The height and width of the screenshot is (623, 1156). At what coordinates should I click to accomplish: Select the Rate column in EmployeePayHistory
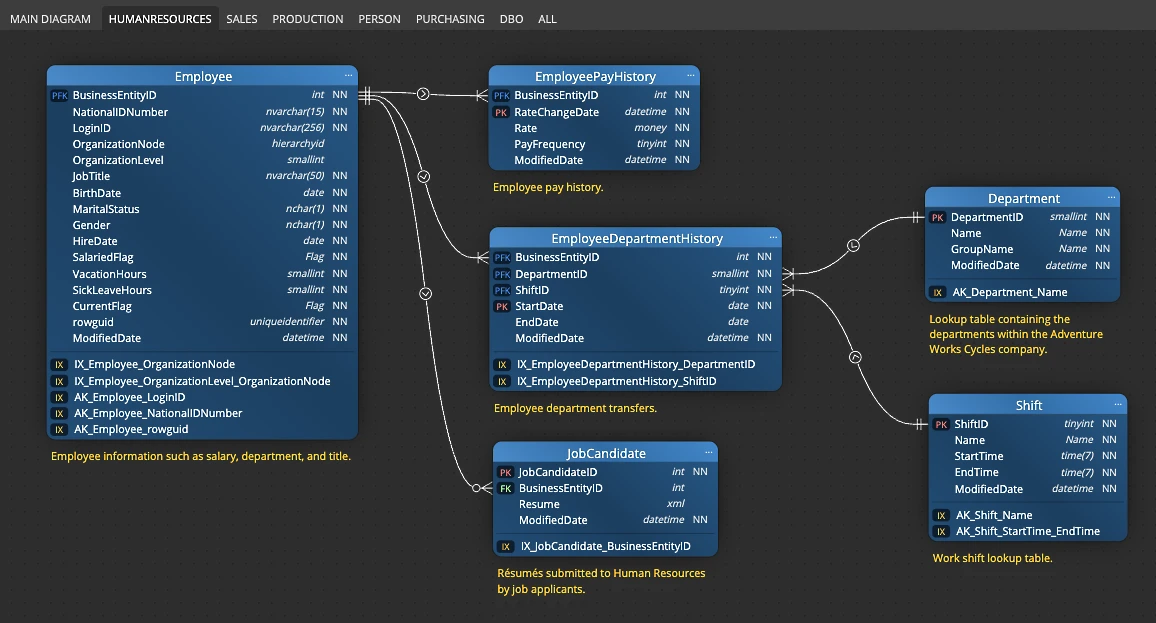594,128
